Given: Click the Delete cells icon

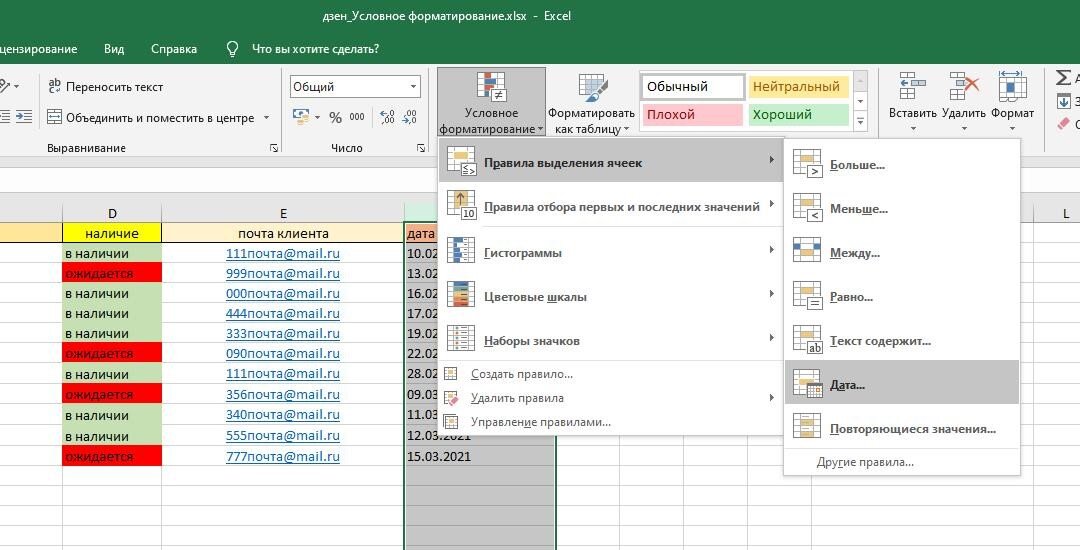Looking at the screenshot, I should [x=964, y=87].
